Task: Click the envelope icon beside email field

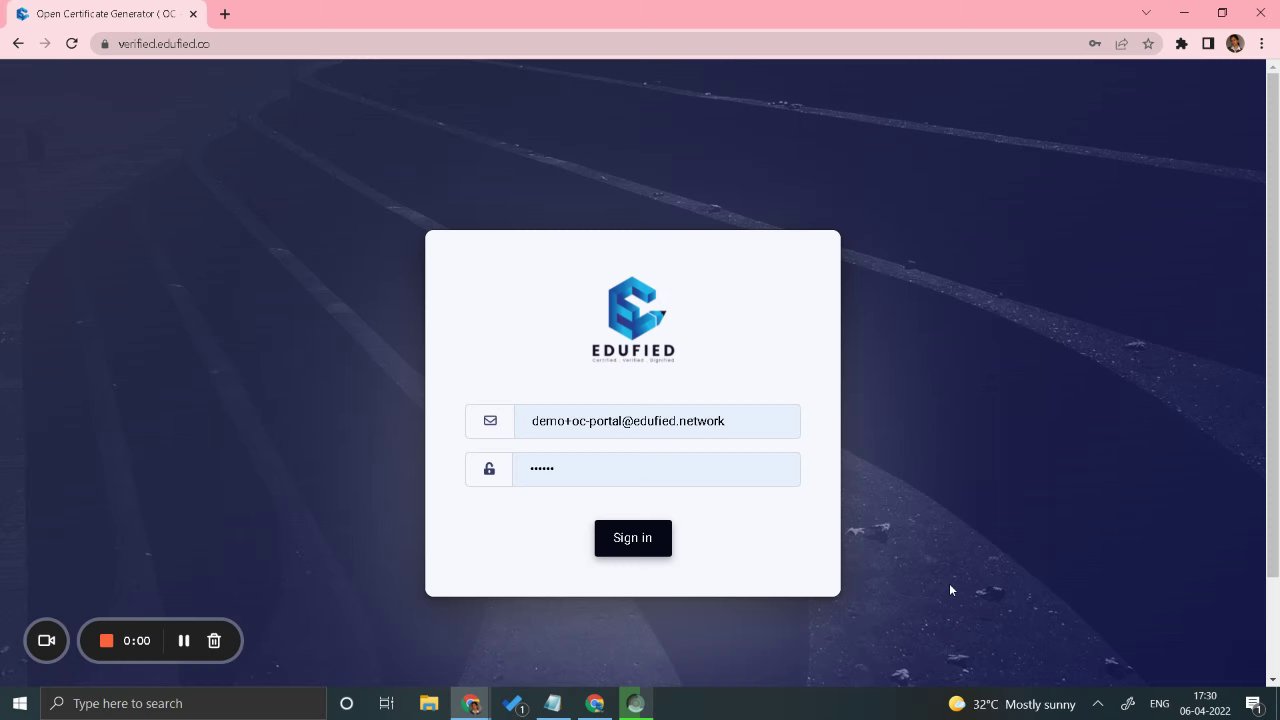Action: (x=490, y=421)
